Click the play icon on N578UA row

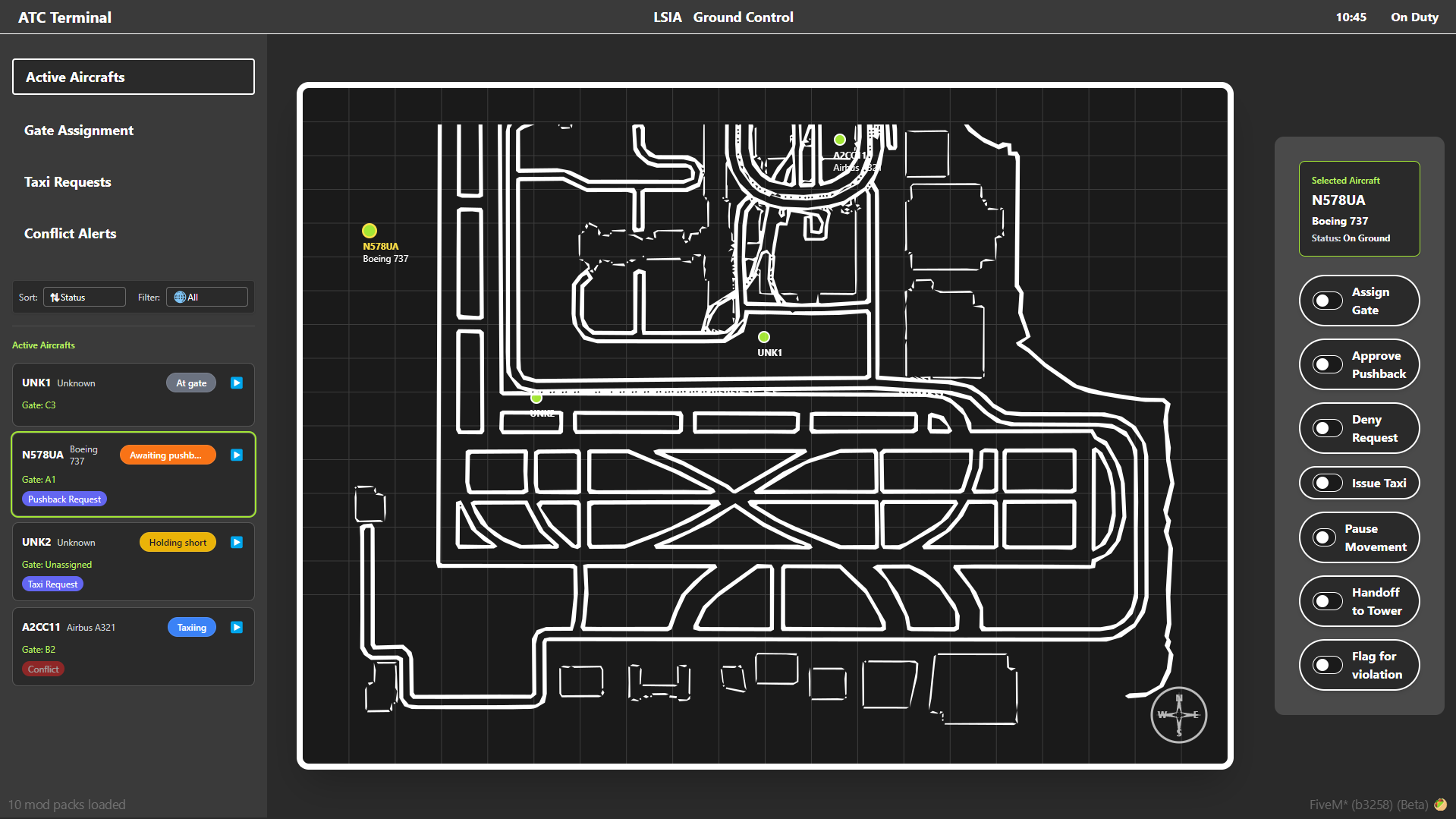coord(237,455)
